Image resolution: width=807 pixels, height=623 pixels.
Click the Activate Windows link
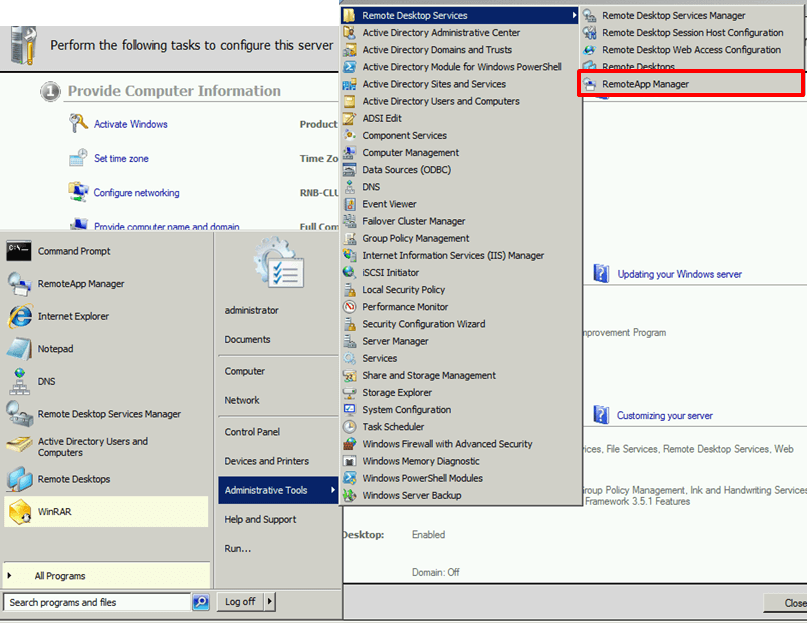coord(130,125)
